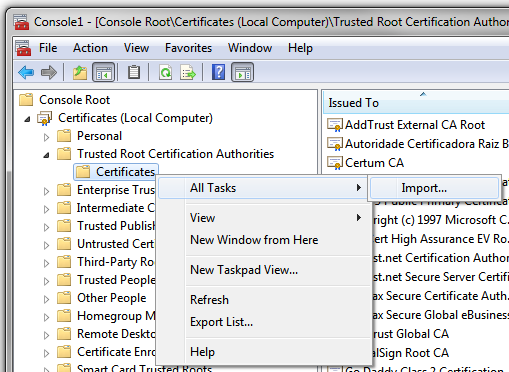Open the File menu
The width and height of the screenshot is (509, 372).
(48, 48)
